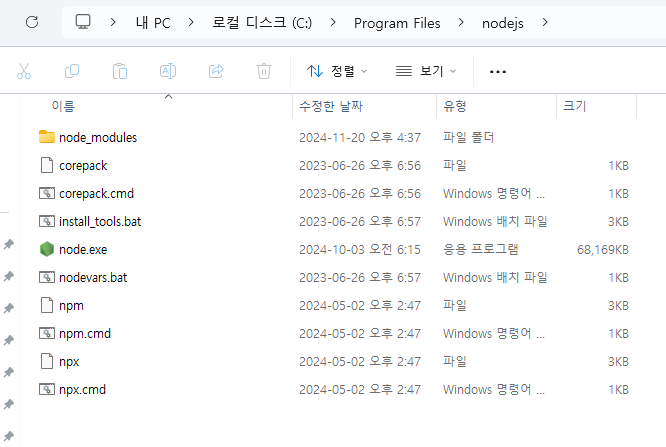Open the 보기 view dropdown

coord(426,71)
